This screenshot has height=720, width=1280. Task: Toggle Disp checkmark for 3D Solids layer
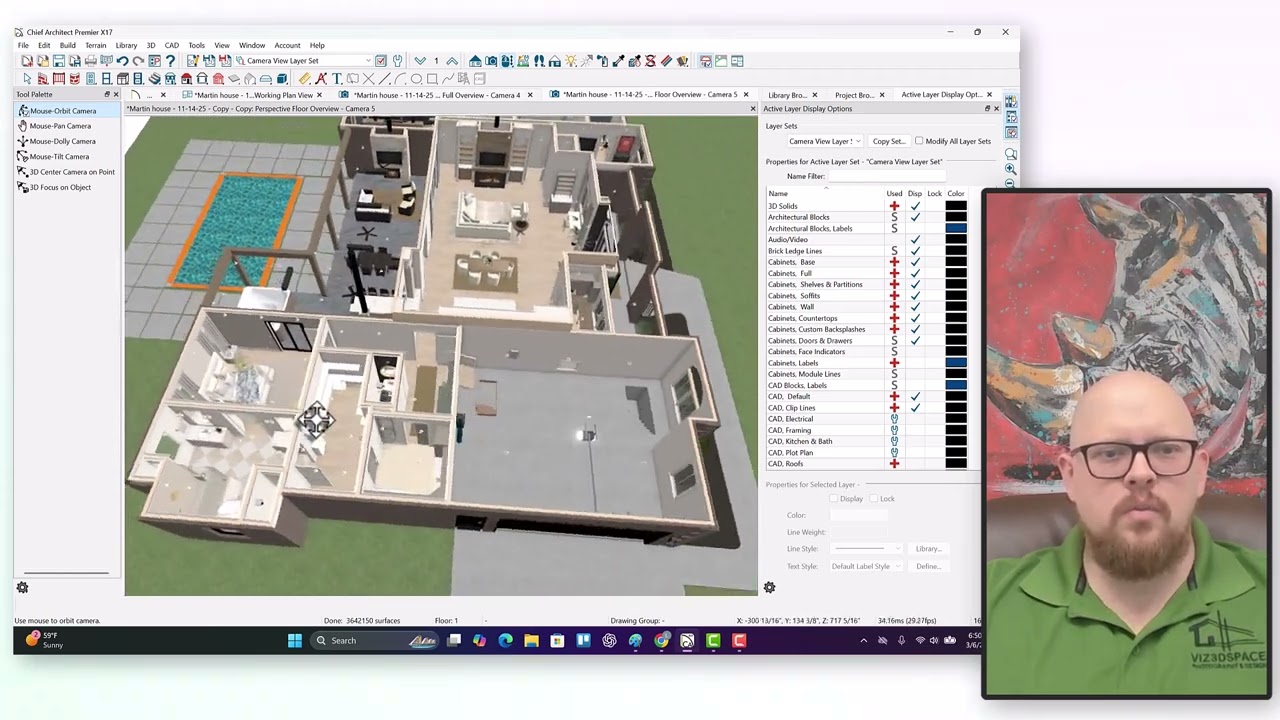click(915, 206)
